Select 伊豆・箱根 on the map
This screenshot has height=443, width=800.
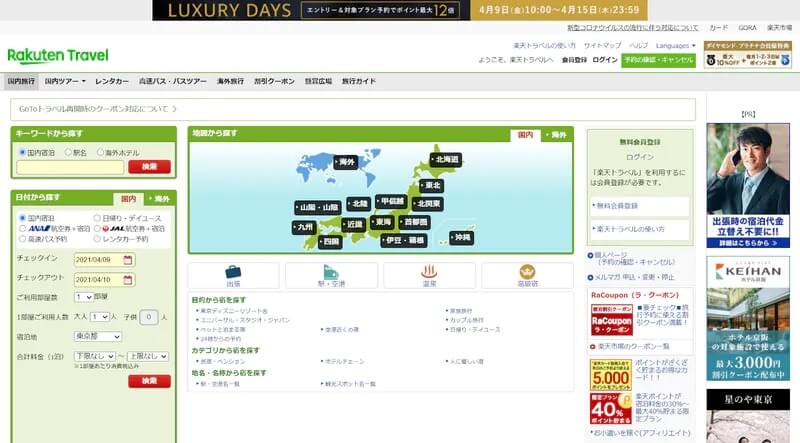pos(404,240)
